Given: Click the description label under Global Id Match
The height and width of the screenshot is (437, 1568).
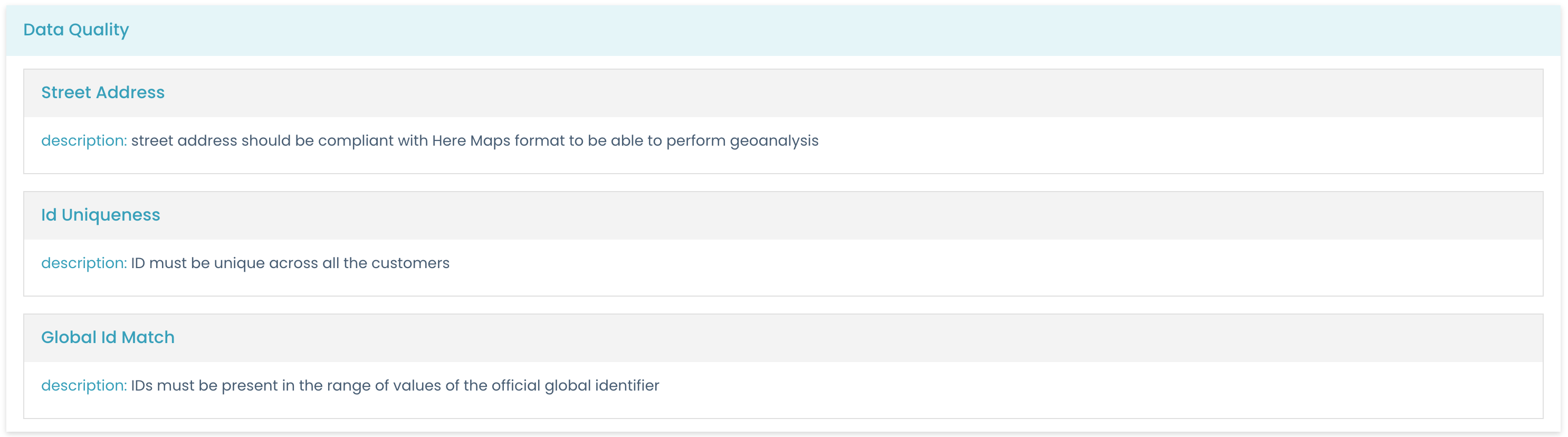Looking at the screenshot, I should [x=83, y=385].
